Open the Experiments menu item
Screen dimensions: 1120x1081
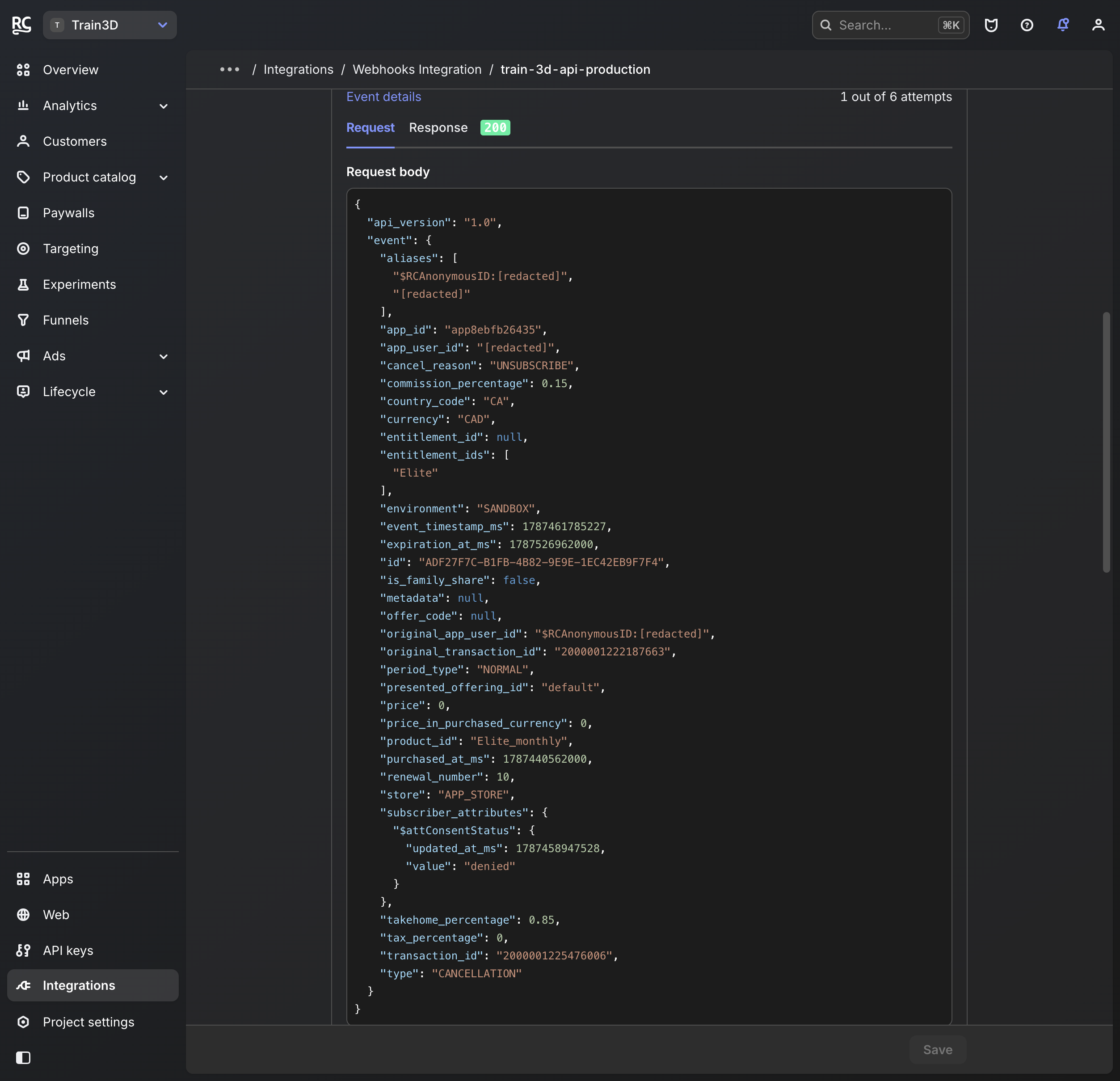(93, 284)
